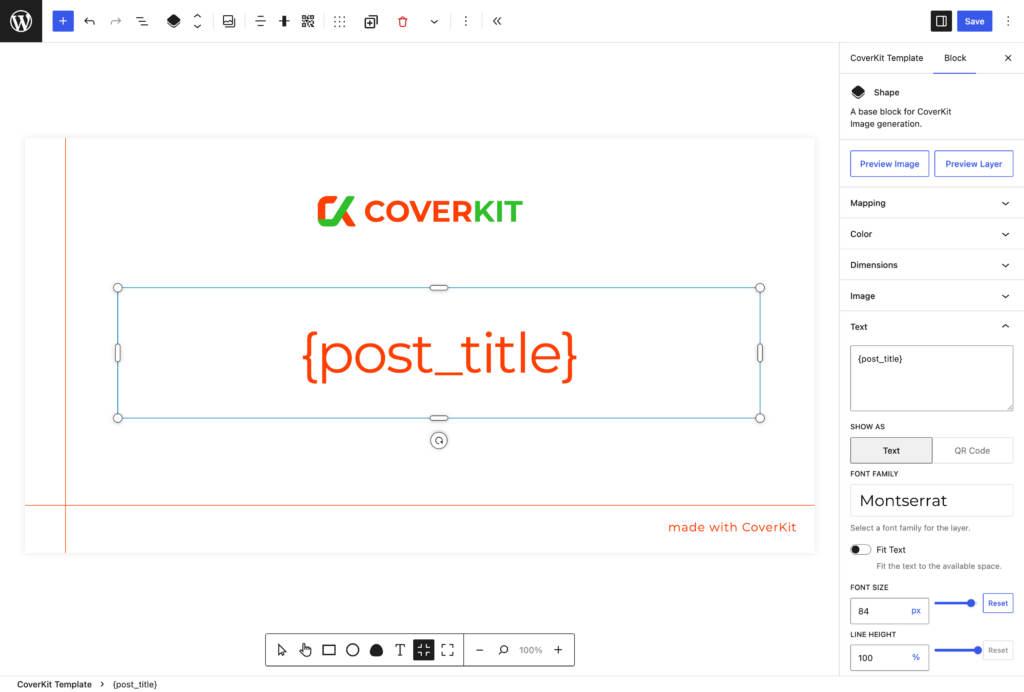
Task: Zoom out with the minus button
Action: 479,650
